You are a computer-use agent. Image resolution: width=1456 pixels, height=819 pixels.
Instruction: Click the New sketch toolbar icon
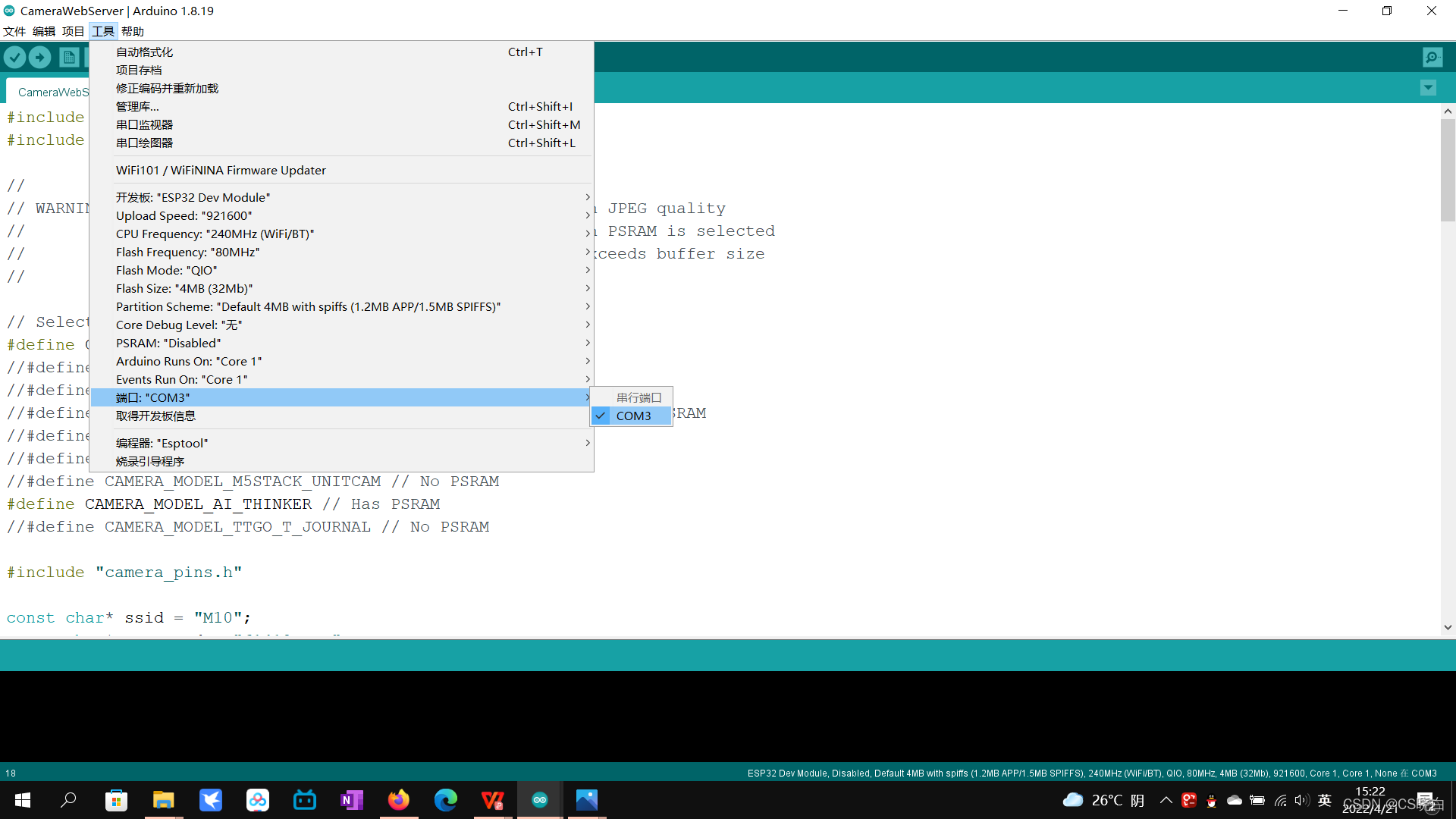[69, 58]
